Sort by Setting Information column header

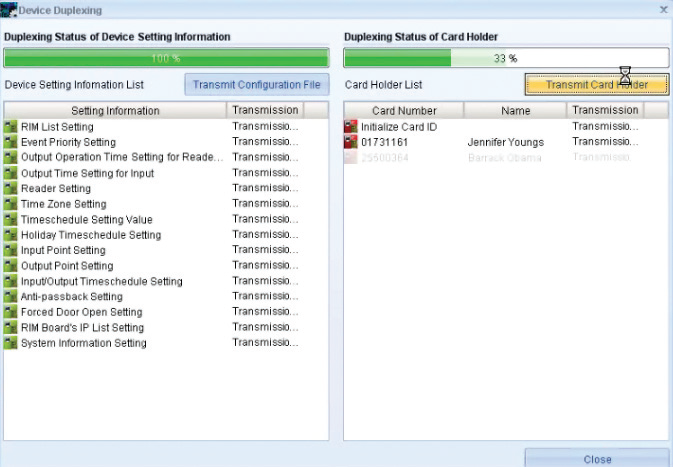(x=115, y=111)
